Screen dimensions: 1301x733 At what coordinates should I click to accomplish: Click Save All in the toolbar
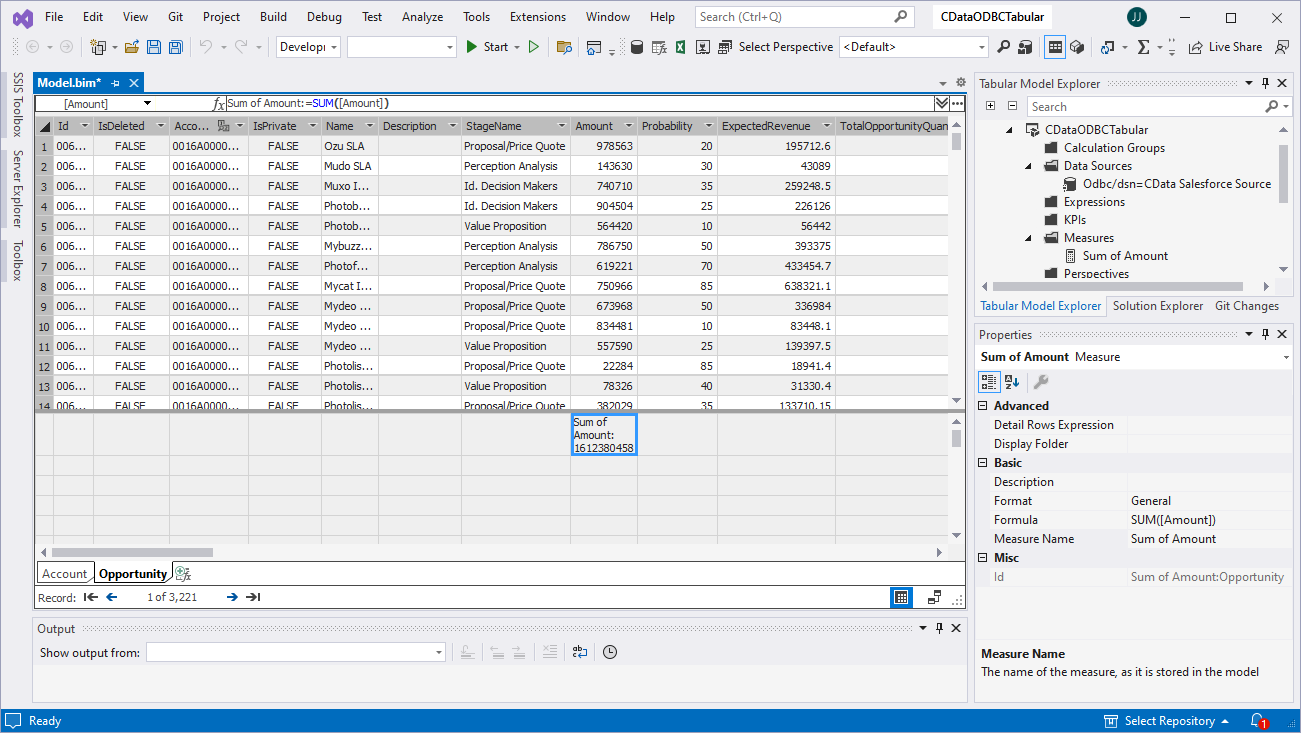point(175,47)
